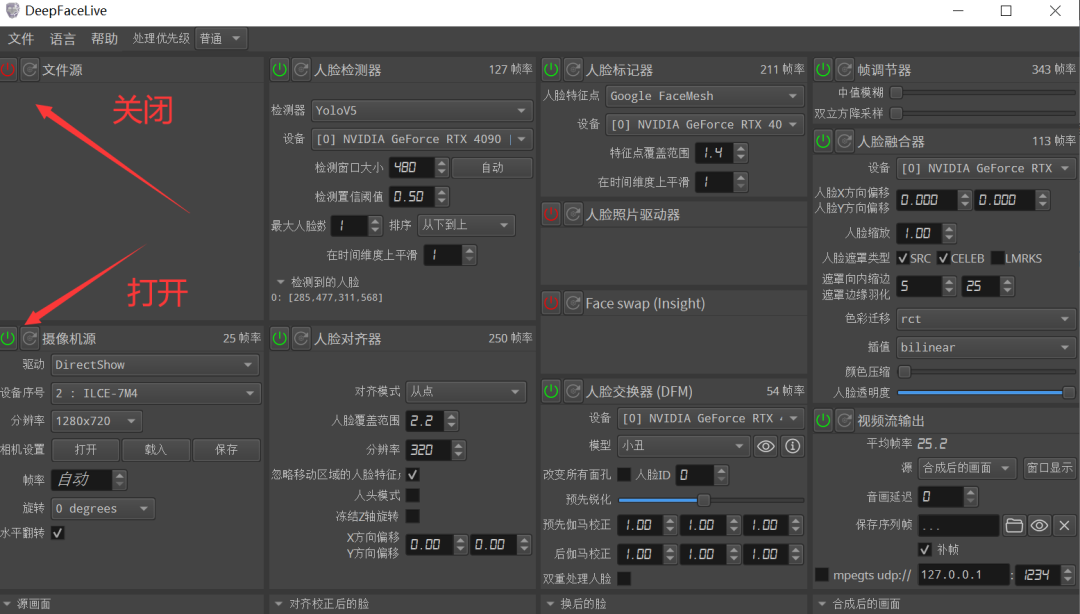Click the 窗口显示 button
The width and height of the screenshot is (1080, 614).
pos(1050,468)
